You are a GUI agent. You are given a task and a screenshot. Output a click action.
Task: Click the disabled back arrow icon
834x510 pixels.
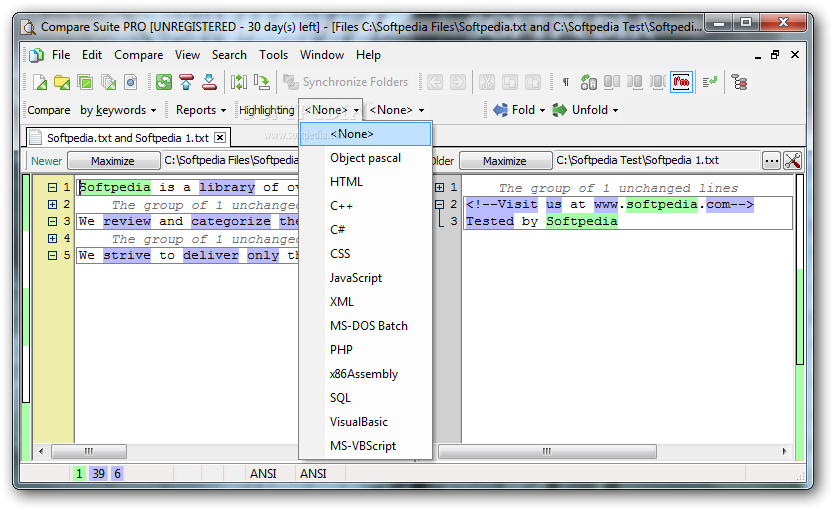435,82
